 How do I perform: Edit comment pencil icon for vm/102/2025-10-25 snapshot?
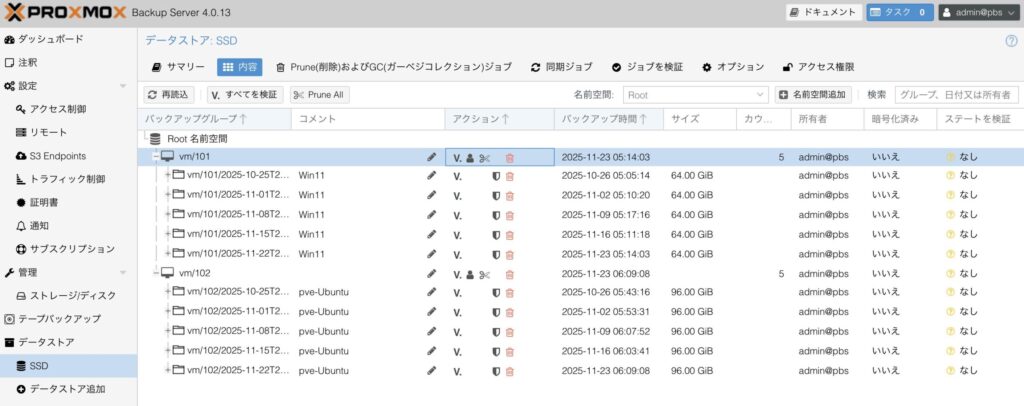(431, 293)
